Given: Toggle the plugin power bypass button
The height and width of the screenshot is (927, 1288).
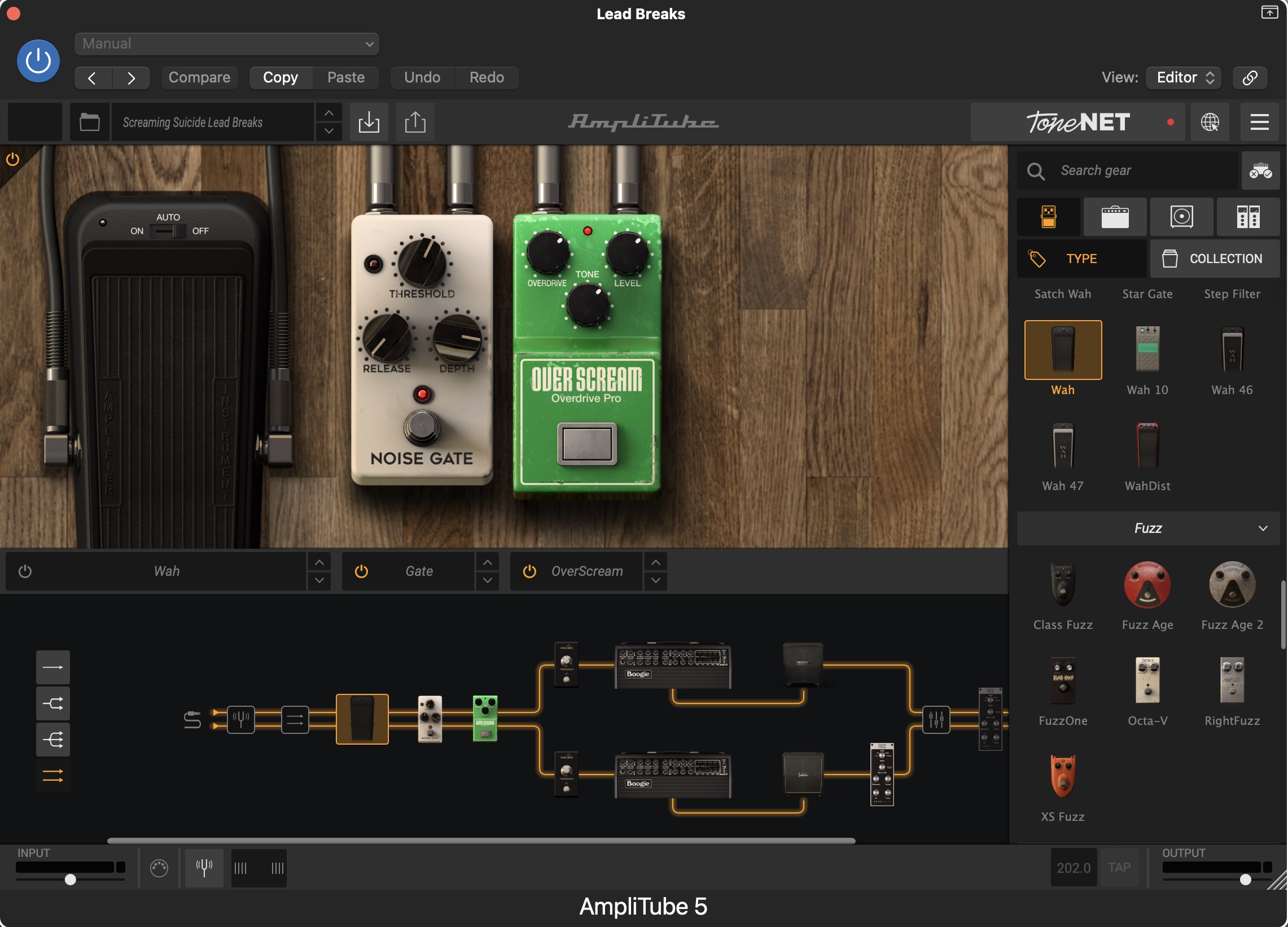Looking at the screenshot, I should [x=38, y=61].
